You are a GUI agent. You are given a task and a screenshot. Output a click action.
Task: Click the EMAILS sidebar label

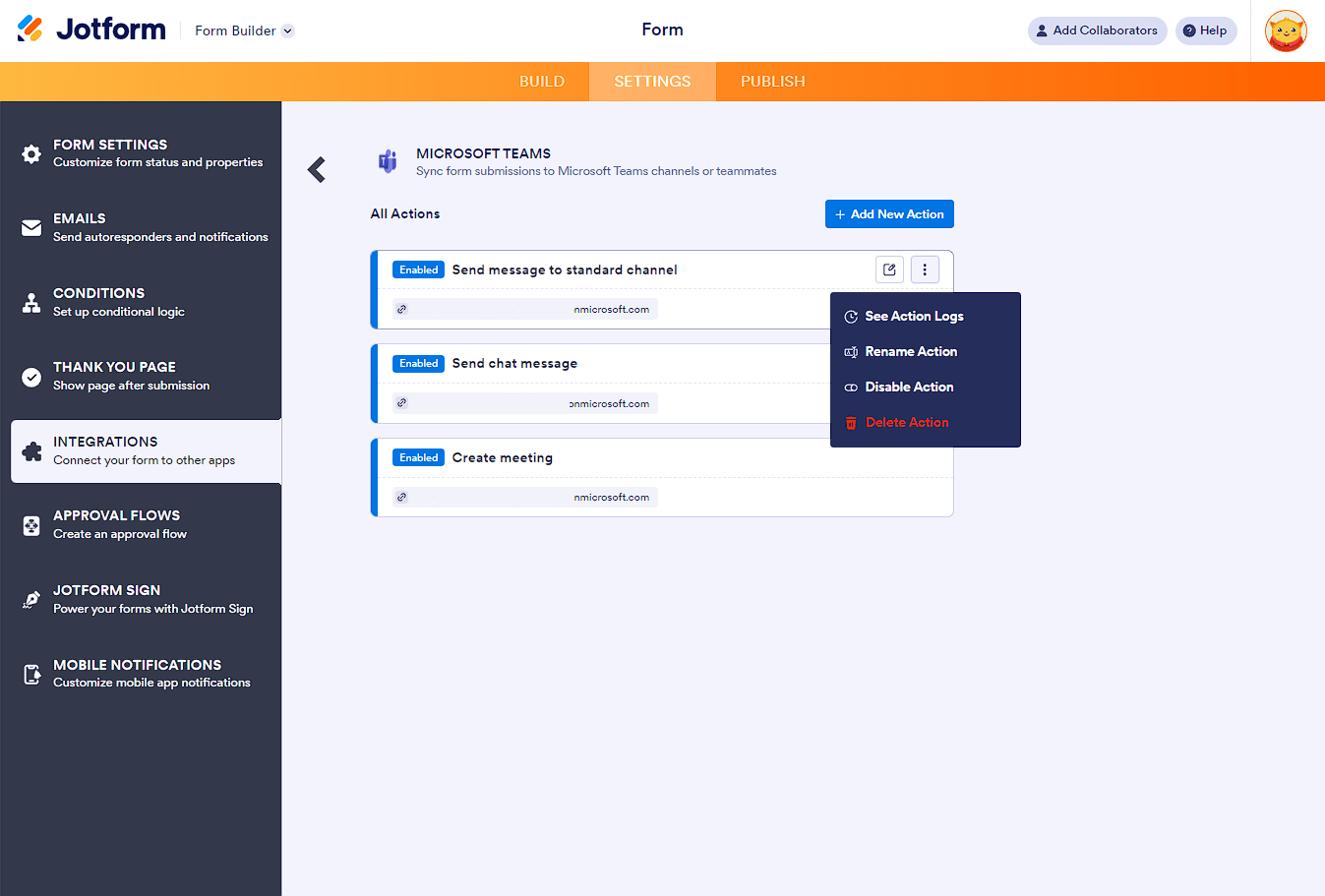point(80,218)
